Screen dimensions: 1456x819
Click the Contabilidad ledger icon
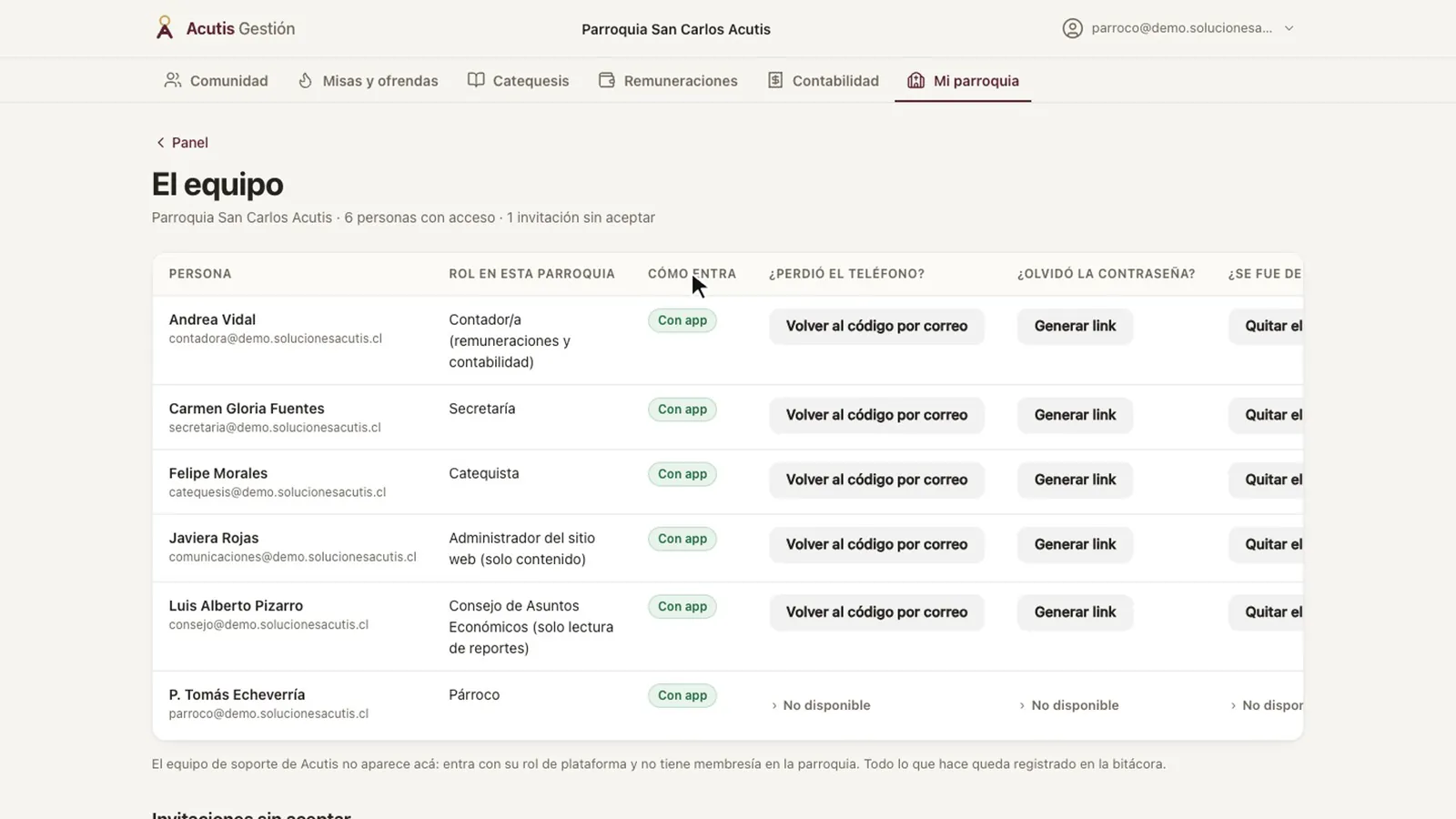pos(775,80)
